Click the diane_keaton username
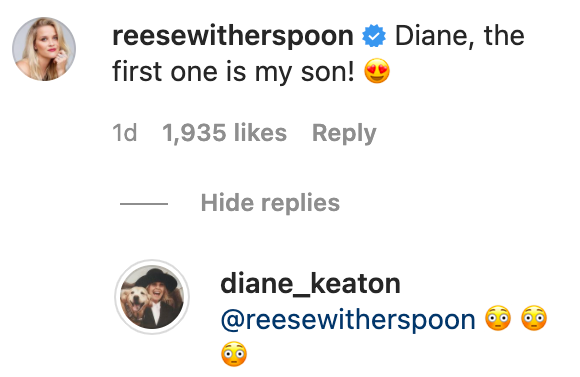This screenshot has height=377, width=580. click(310, 284)
